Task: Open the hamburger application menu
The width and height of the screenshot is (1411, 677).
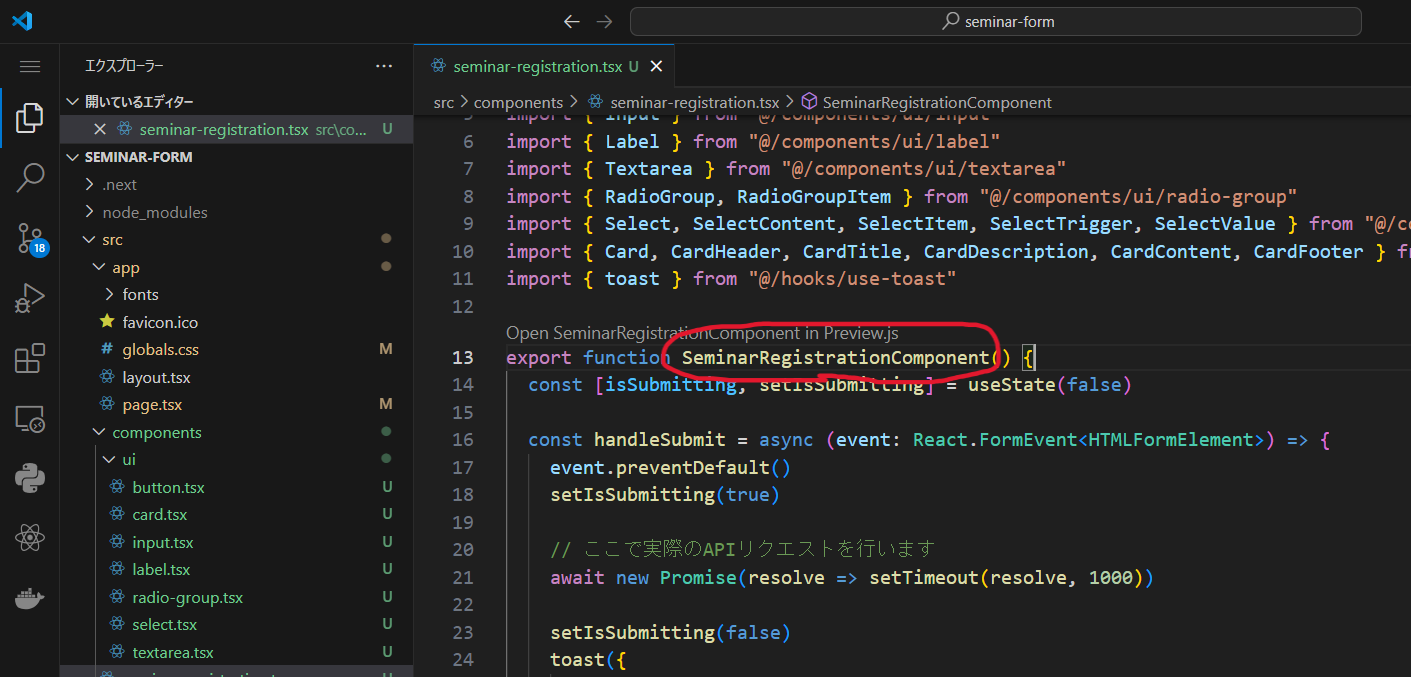Action: tap(30, 66)
